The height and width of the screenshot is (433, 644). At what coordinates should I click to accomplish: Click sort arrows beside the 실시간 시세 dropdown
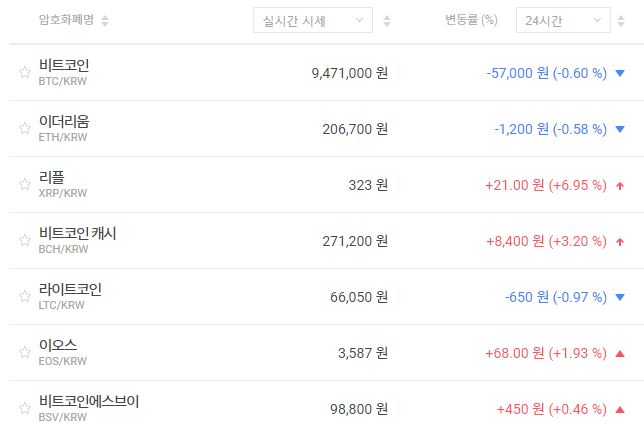coord(387,20)
